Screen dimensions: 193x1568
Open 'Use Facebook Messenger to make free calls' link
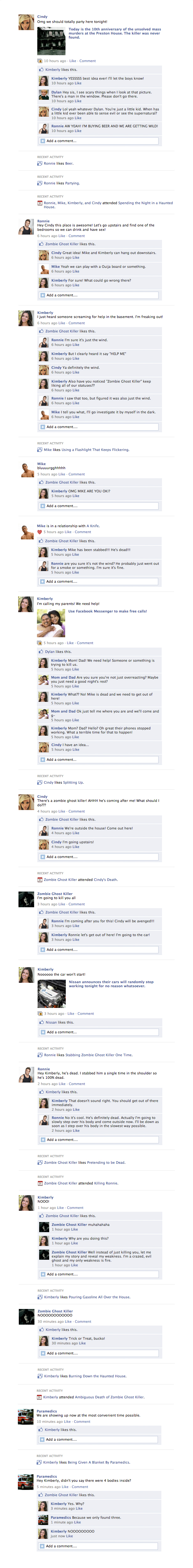(x=107, y=611)
